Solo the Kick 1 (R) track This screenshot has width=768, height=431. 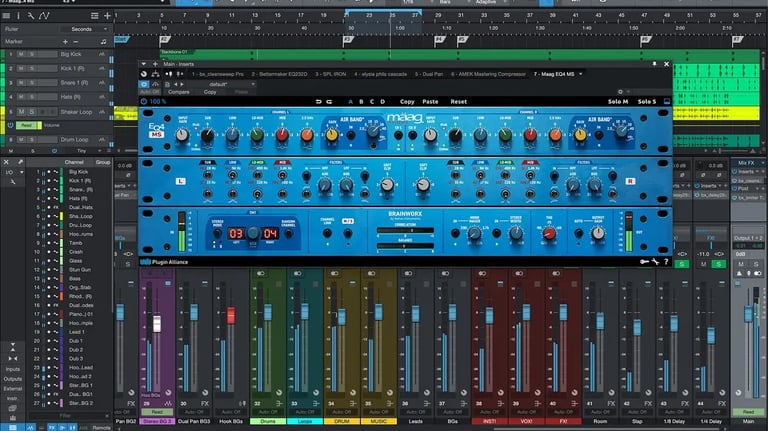point(32,69)
